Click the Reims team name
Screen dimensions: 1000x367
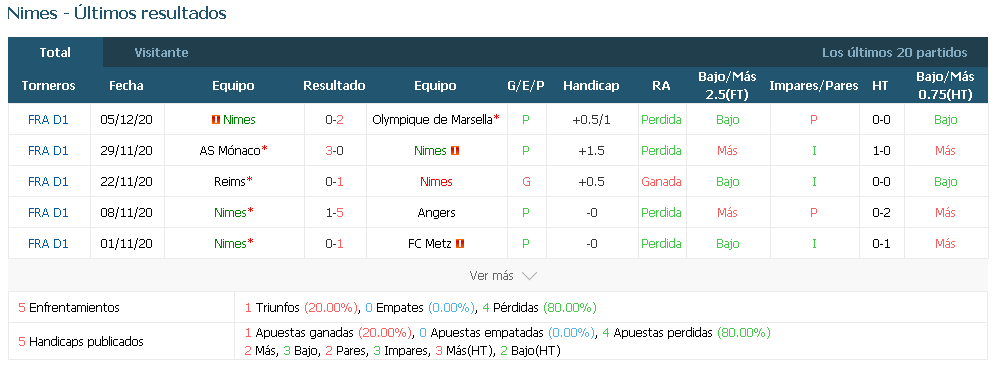230,182
